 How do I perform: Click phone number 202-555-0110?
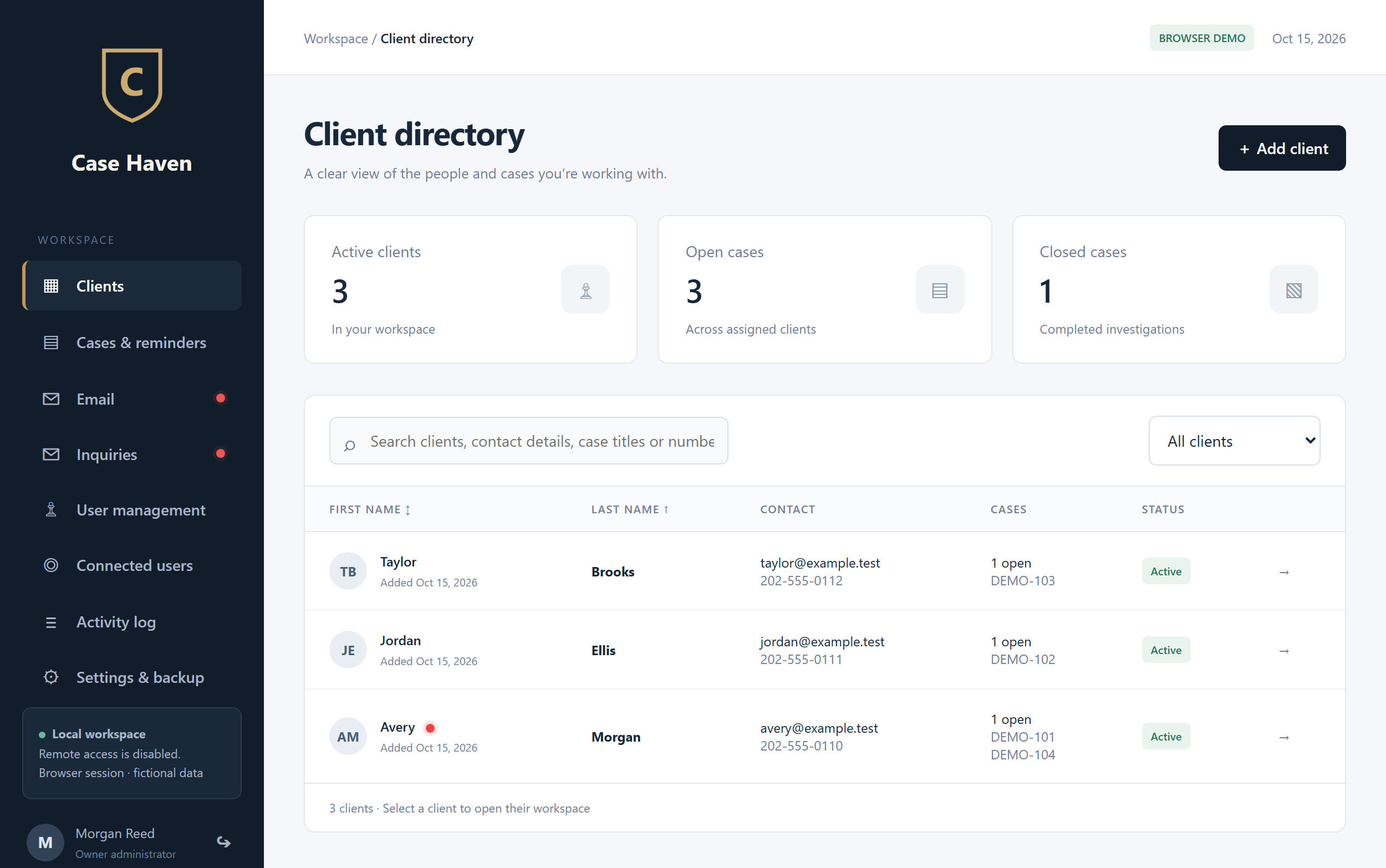click(801, 746)
